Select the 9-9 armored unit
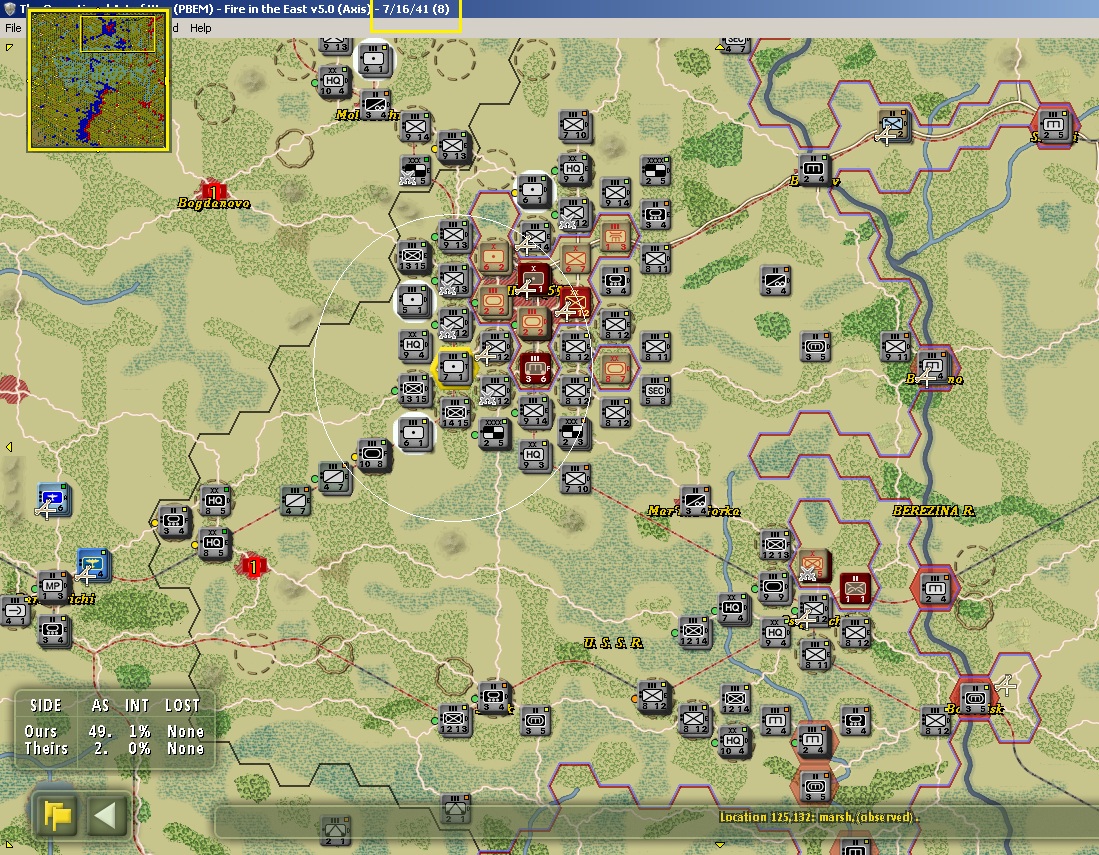The image size is (1099, 855). coord(774,587)
